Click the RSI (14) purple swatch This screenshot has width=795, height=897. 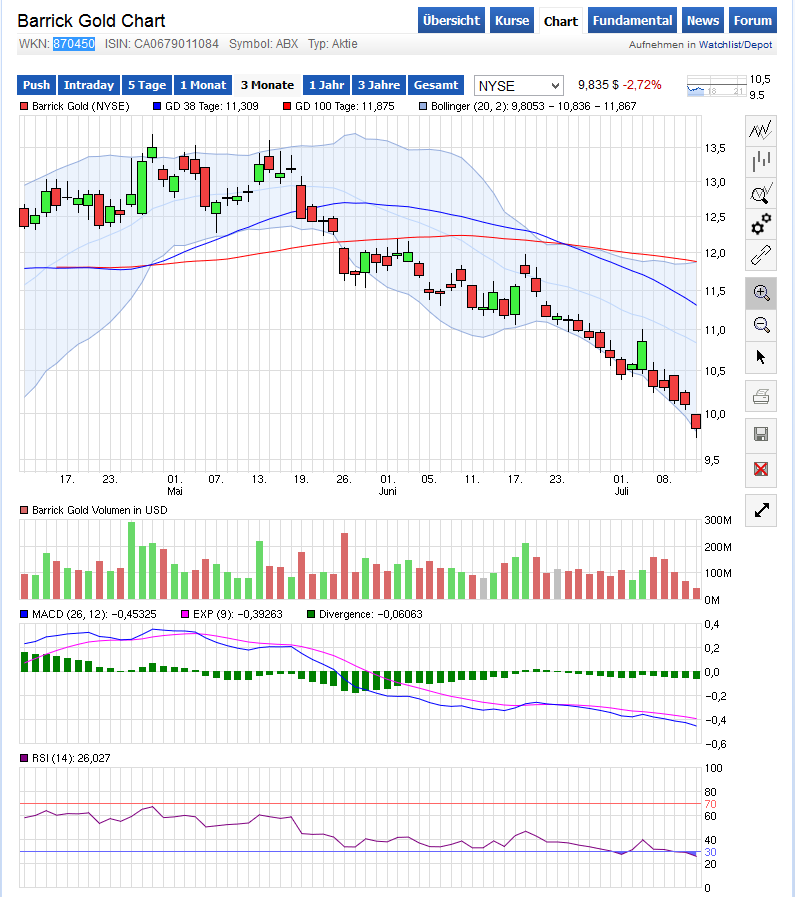[24, 759]
